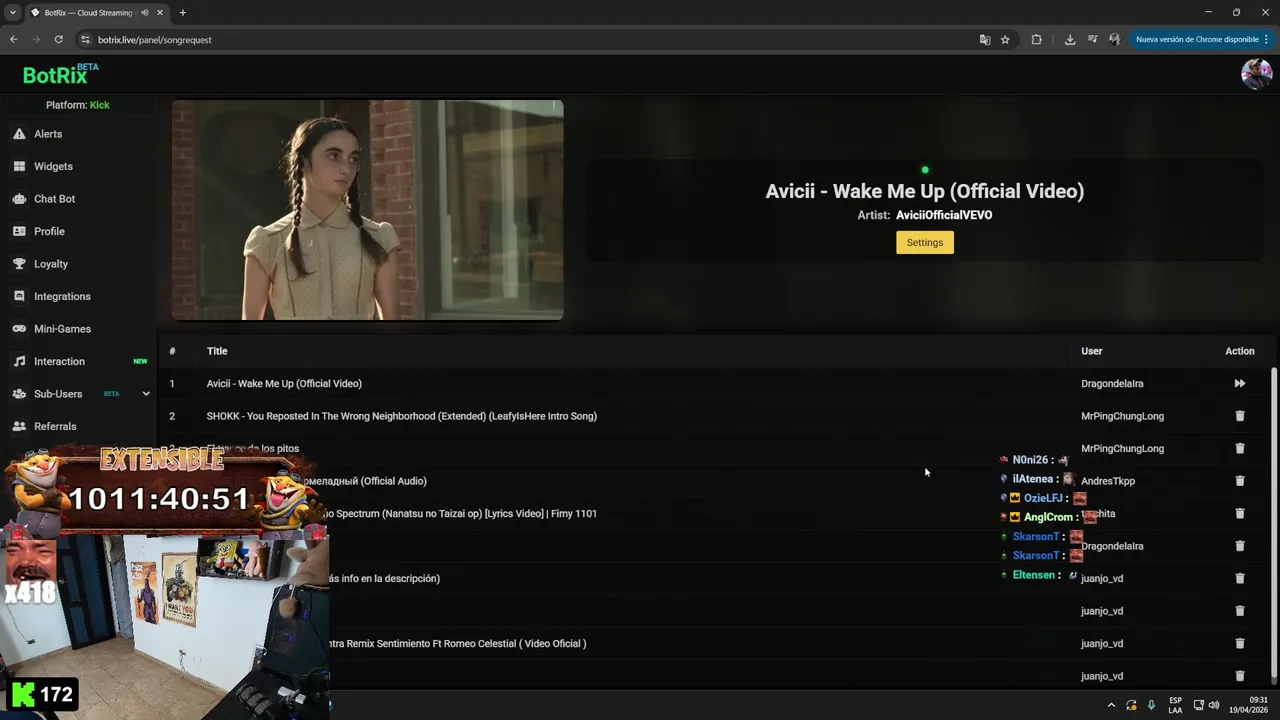Open song request Settings button
The width and height of the screenshot is (1280, 720).
click(925, 242)
